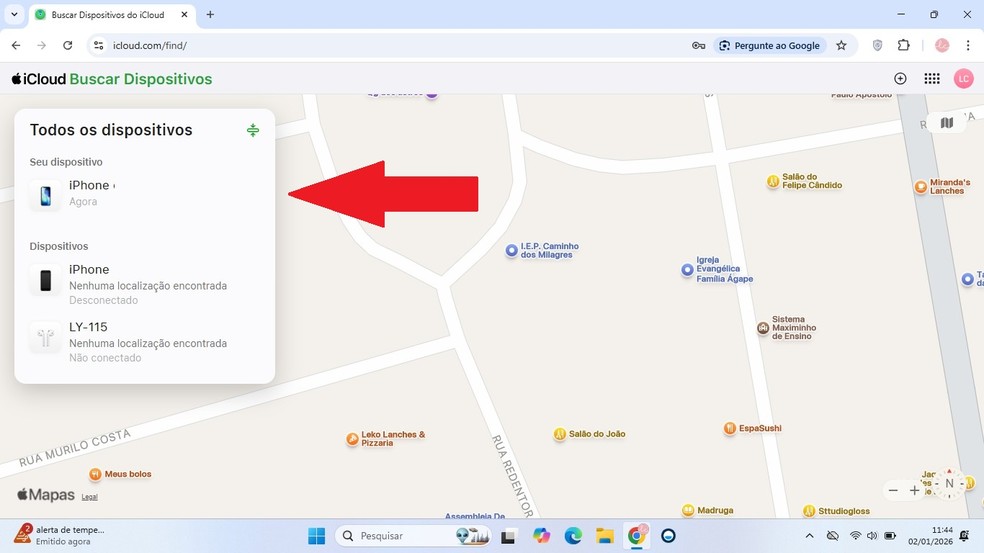Show hidden system tray icons

(x=810, y=535)
